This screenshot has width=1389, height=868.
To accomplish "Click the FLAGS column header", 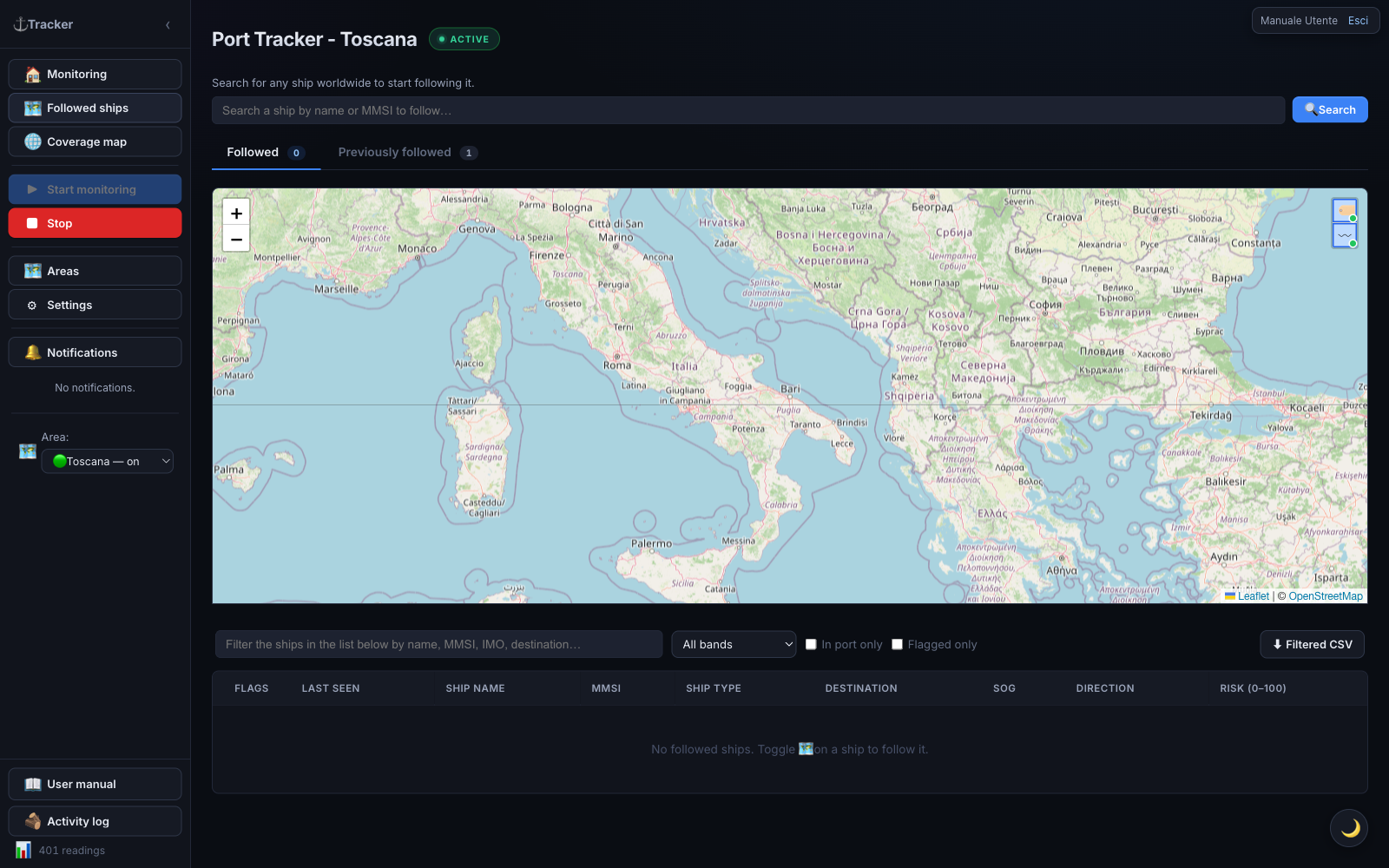I will [x=252, y=688].
